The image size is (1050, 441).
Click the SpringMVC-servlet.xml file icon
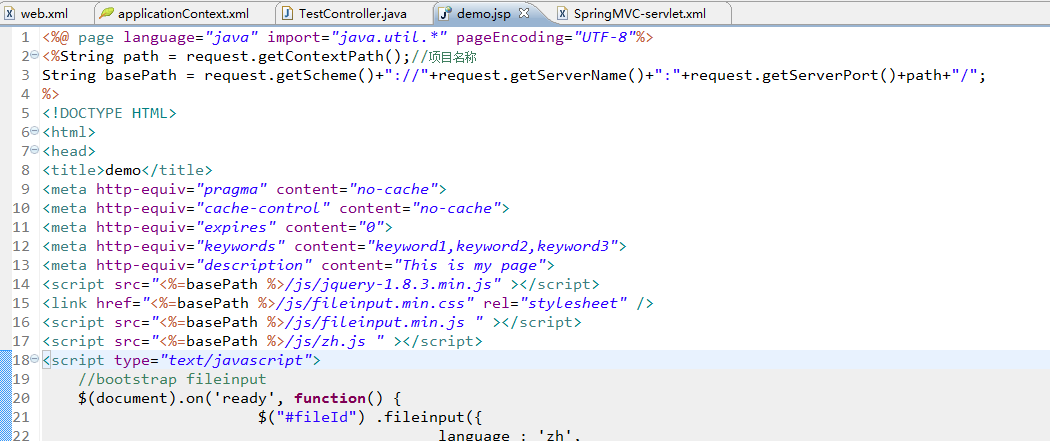[562, 13]
